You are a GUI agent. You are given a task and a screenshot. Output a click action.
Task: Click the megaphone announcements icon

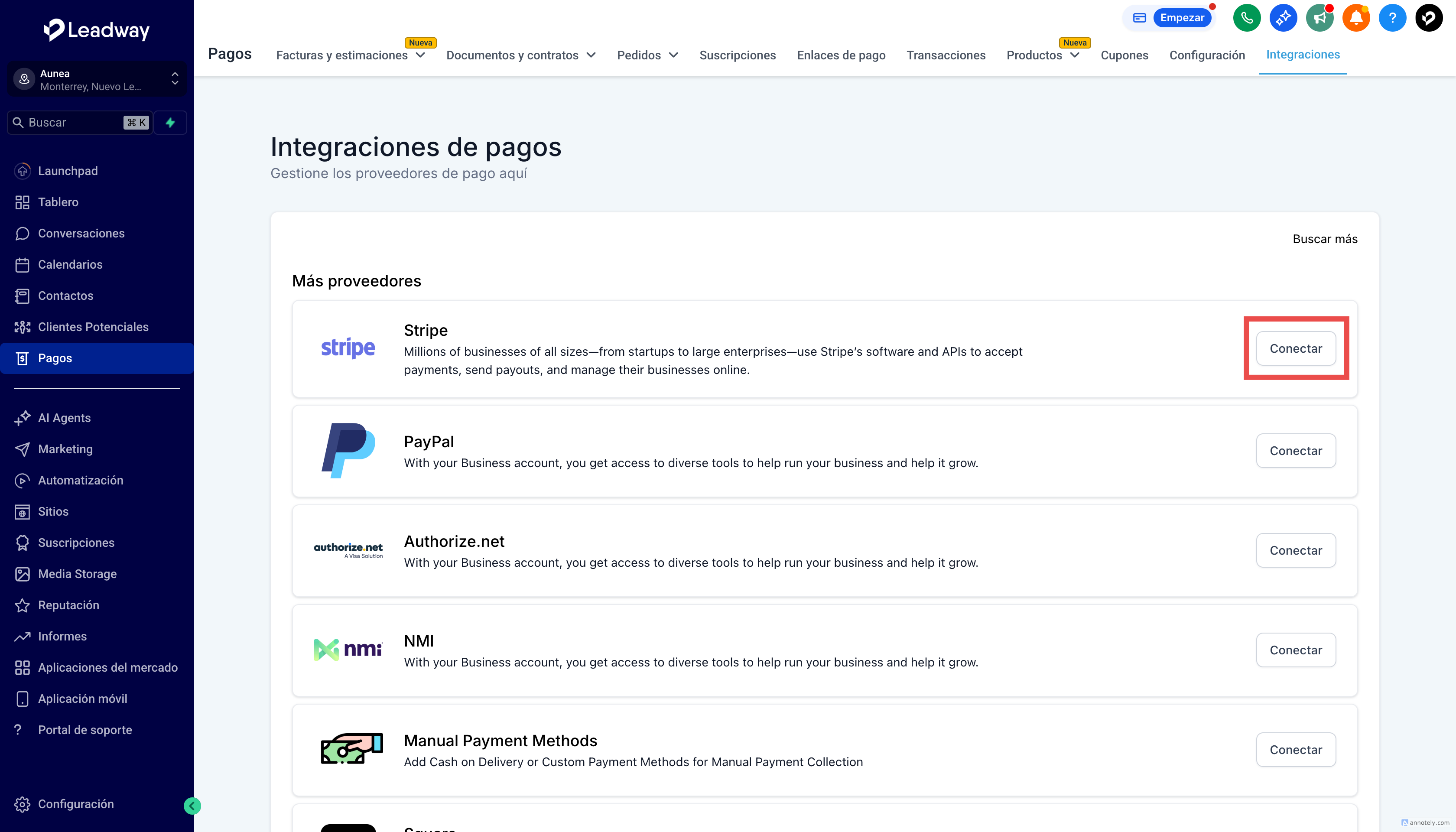click(1319, 18)
